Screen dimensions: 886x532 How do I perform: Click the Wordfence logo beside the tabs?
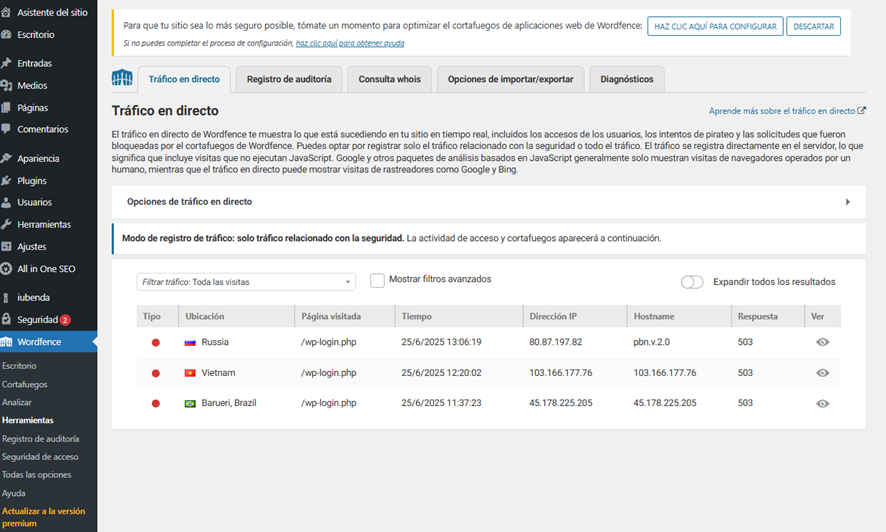pyautogui.click(x=122, y=77)
